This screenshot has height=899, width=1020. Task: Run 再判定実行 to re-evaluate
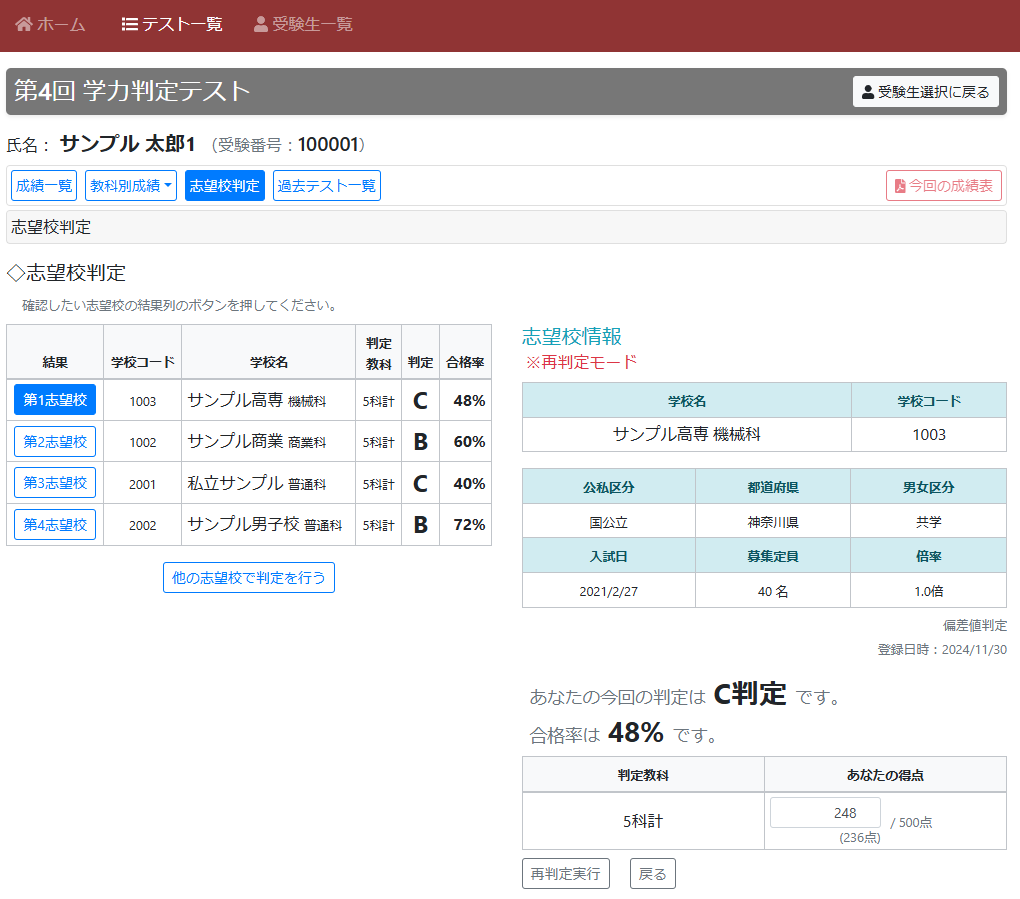[565, 874]
